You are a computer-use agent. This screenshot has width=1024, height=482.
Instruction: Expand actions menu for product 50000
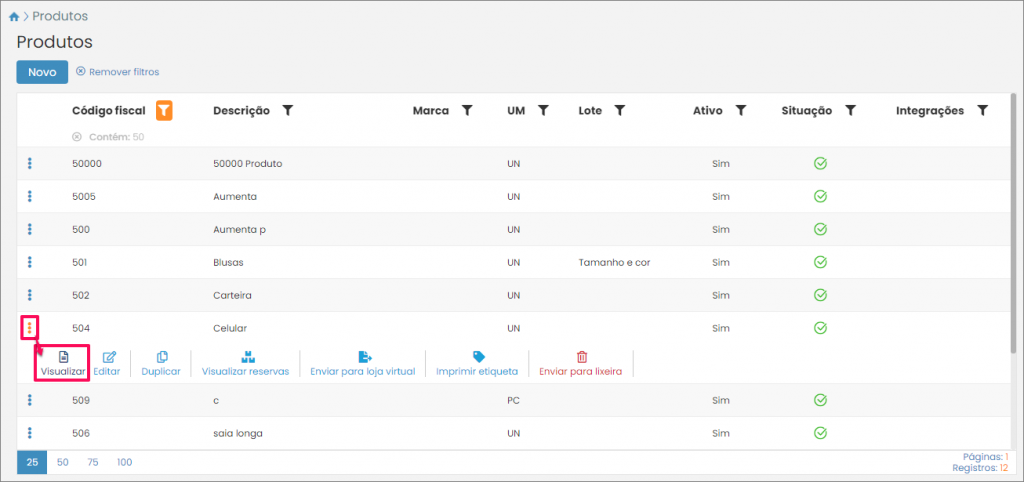pyautogui.click(x=30, y=164)
